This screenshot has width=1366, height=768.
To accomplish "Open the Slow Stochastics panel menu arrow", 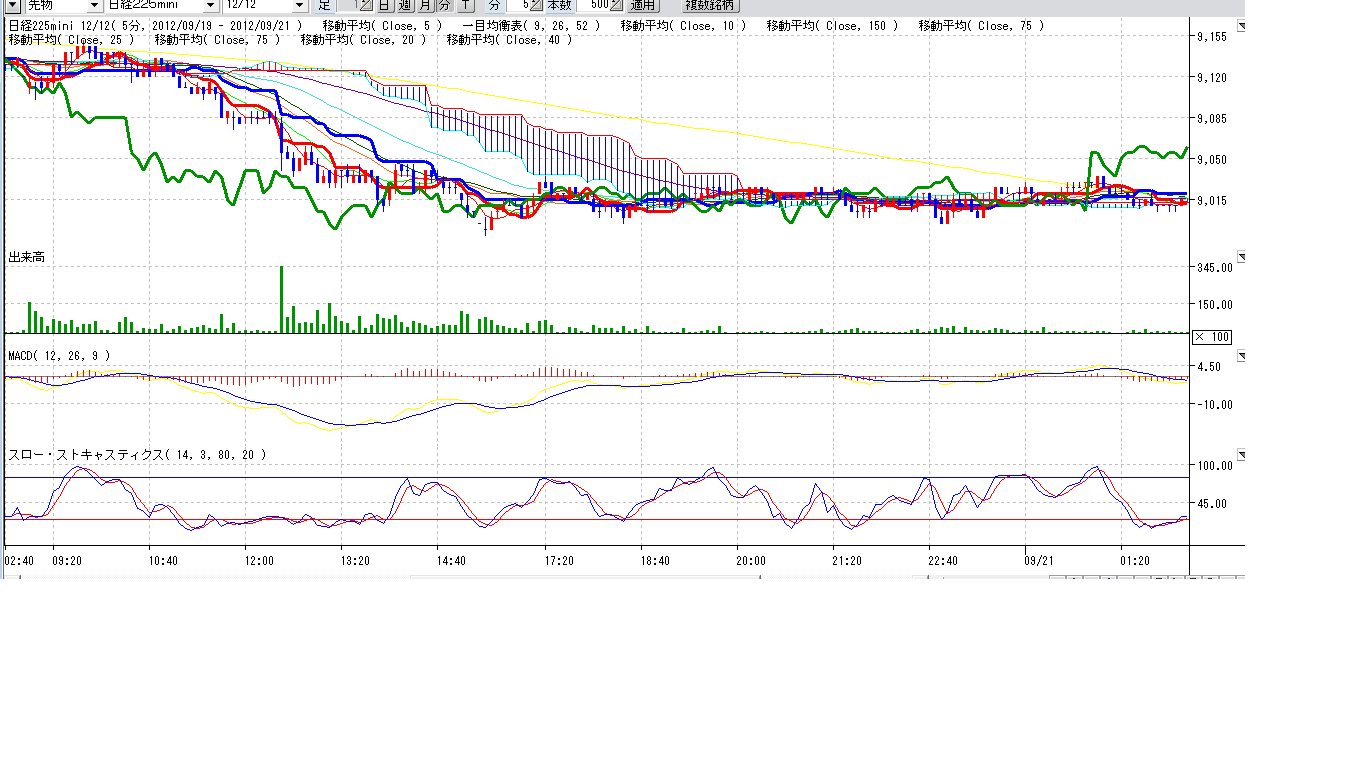I will pos(1241,454).
